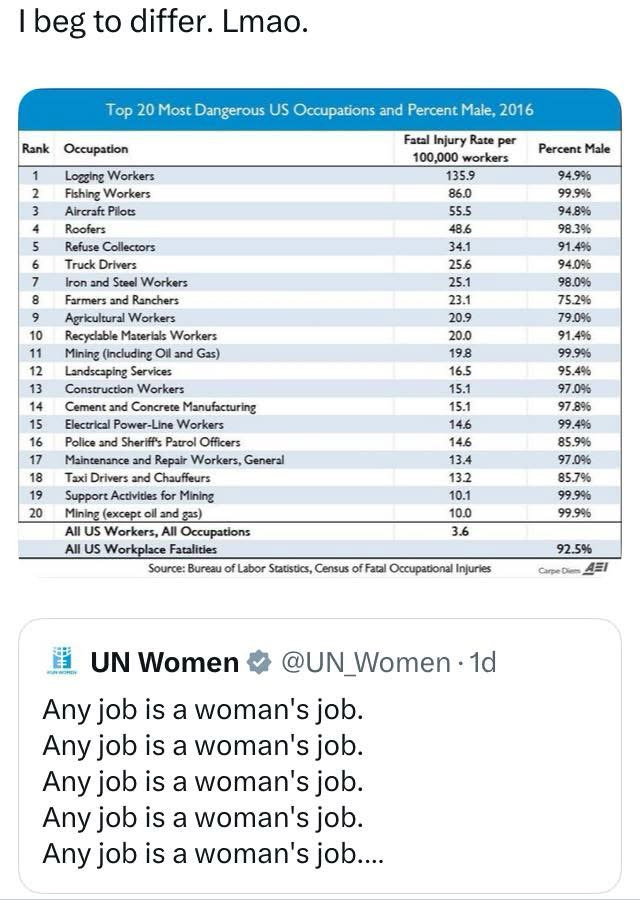Click the blue verified badge

click(x=258, y=662)
